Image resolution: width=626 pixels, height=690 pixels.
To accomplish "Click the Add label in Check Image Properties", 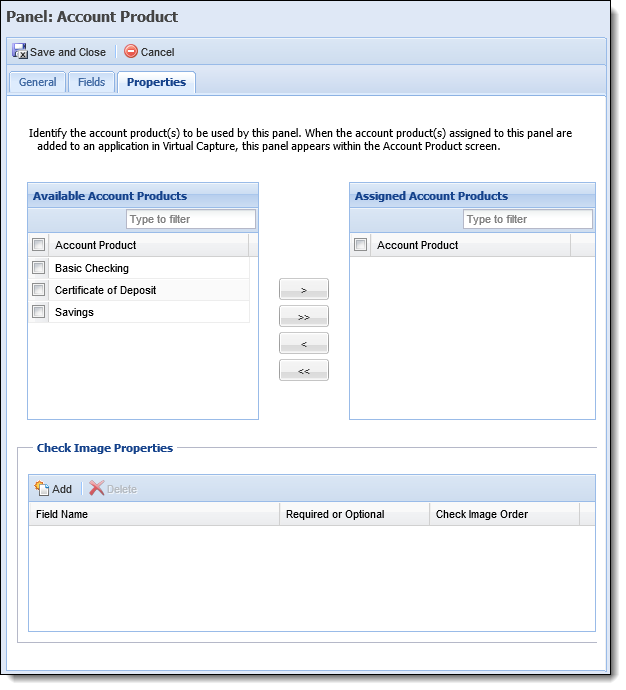I will [x=62, y=489].
